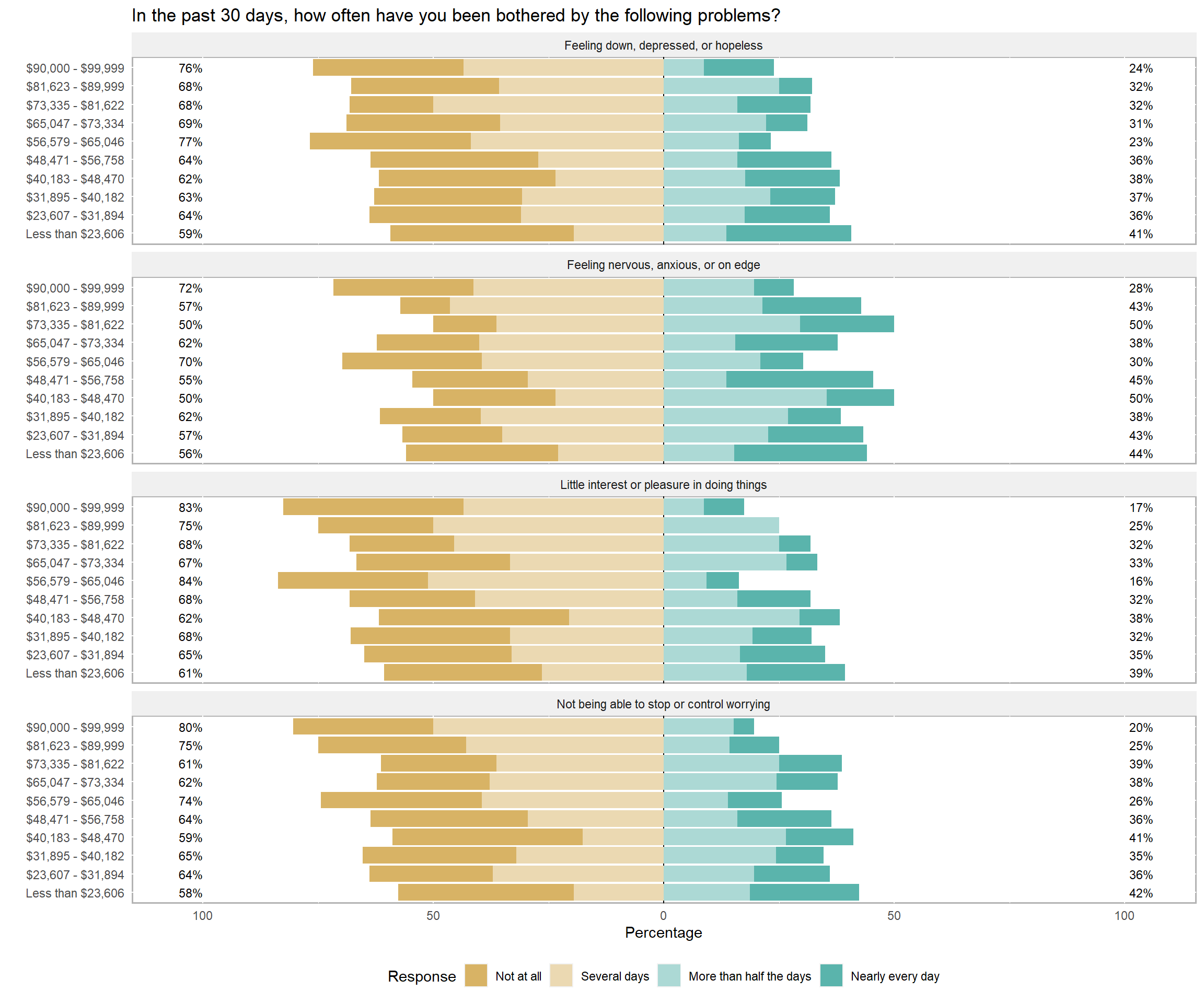Click the "0" tick label on the x-axis
1204x1003 pixels.
point(663,916)
